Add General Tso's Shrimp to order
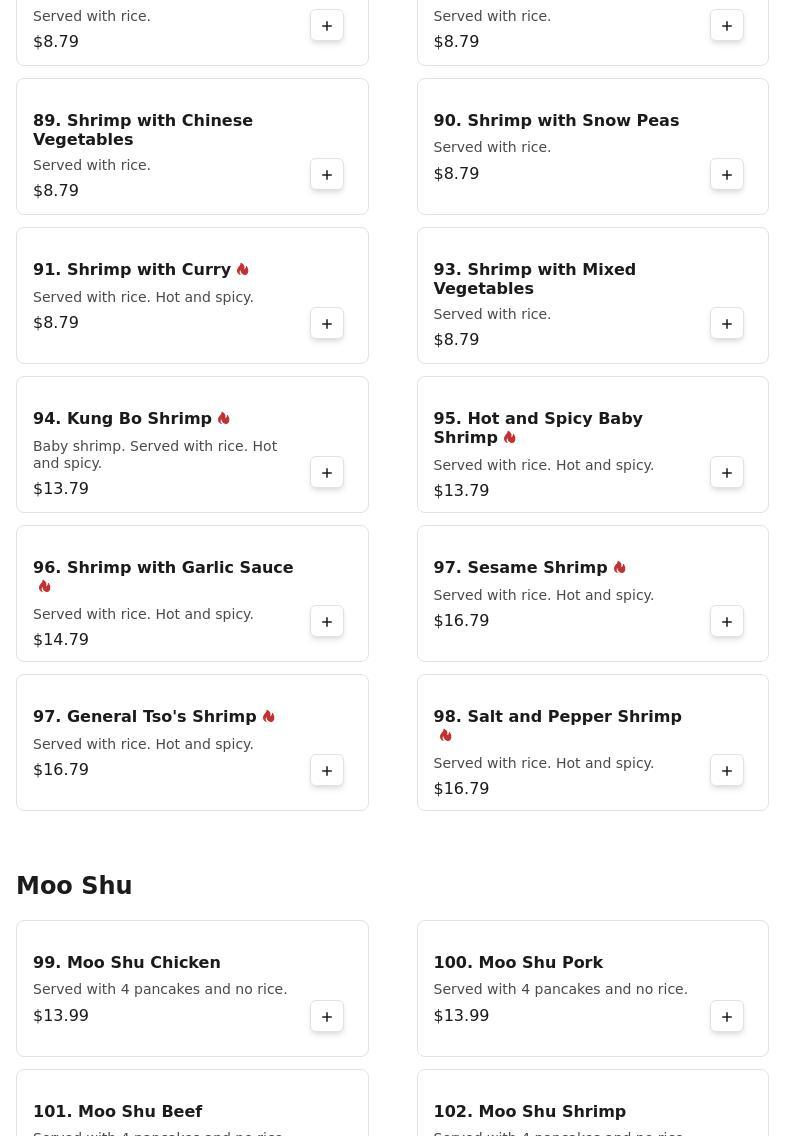The height and width of the screenshot is (1136, 785). tap(327, 771)
